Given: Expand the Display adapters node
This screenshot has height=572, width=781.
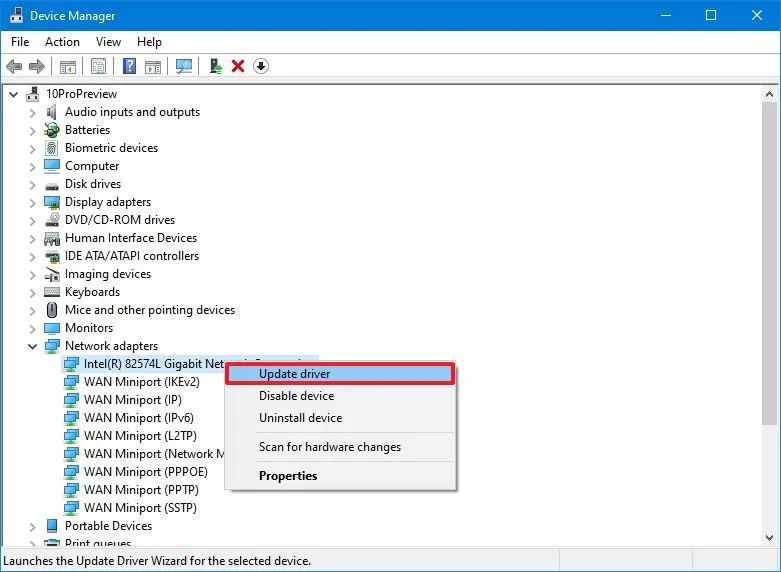Looking at the screenshot, I should 32,202.
